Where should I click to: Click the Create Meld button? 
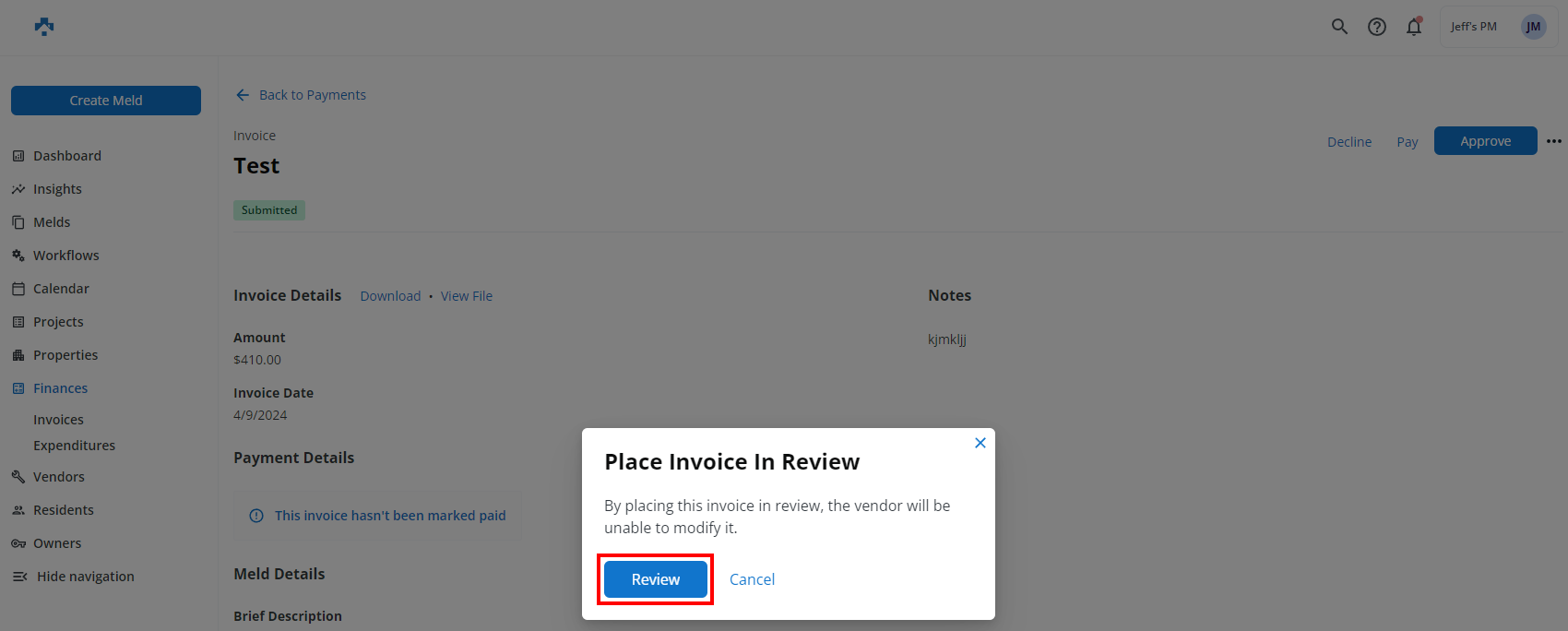[x=106, y=101]
